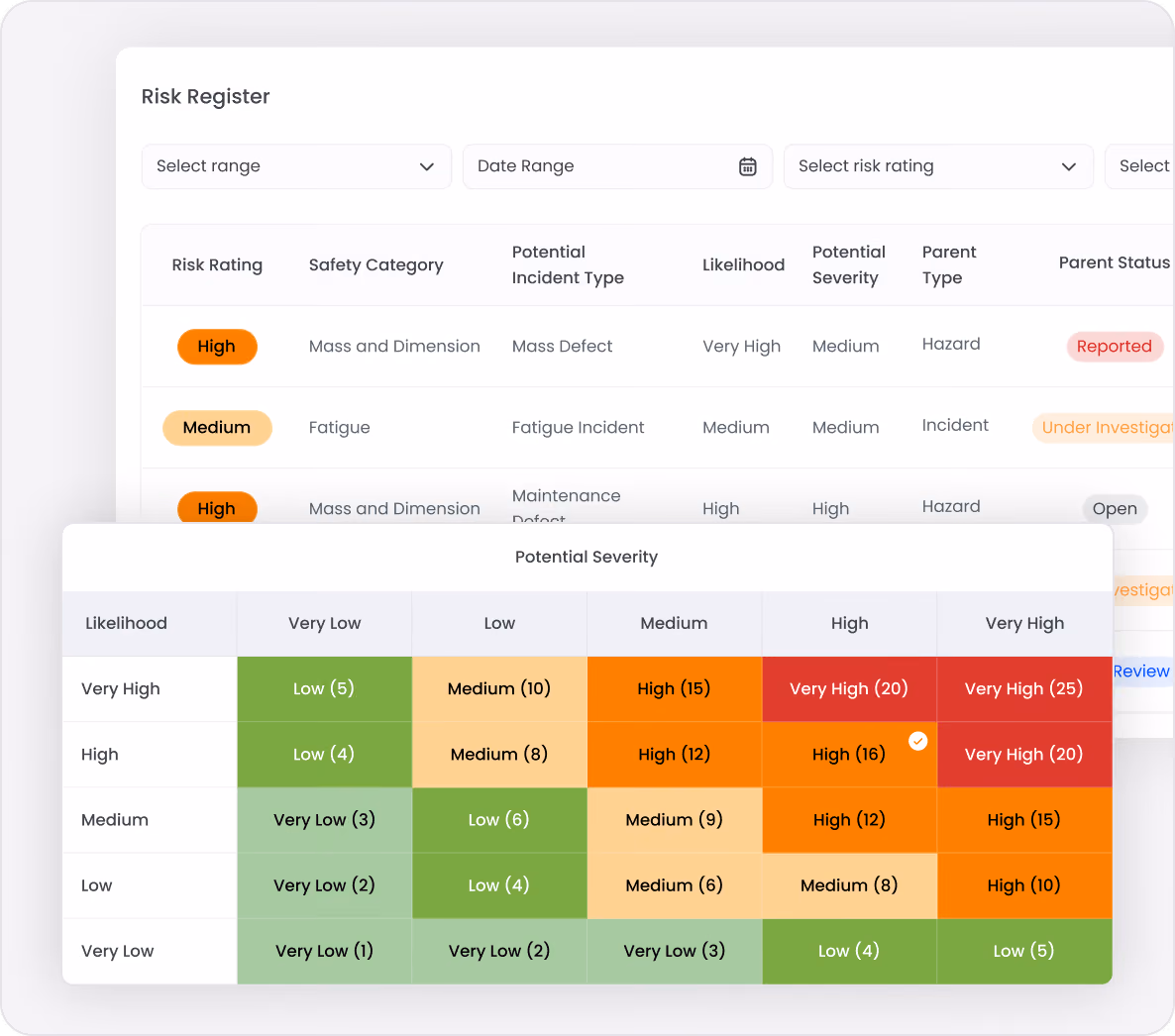1175x1036 pixels.
Task: Select the Low (6) matrix cell
Action: point(499,820)
